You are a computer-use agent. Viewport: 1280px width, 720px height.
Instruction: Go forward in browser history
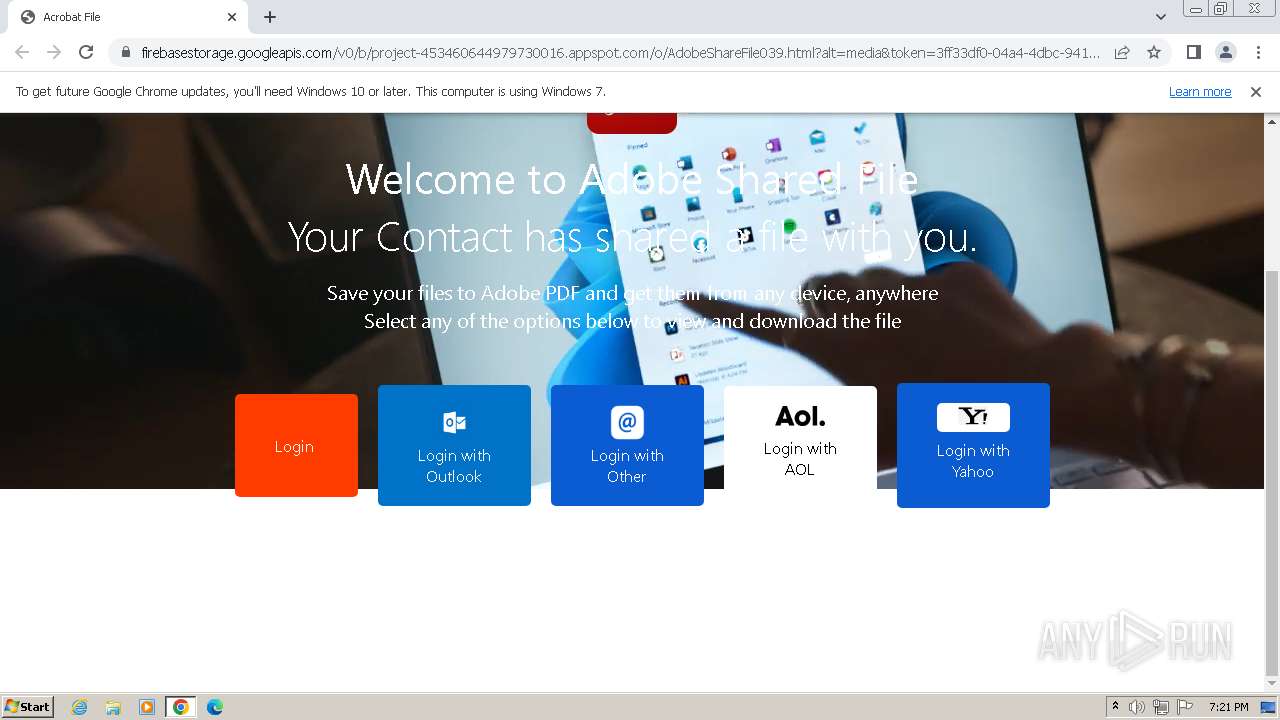pos(54,52)
